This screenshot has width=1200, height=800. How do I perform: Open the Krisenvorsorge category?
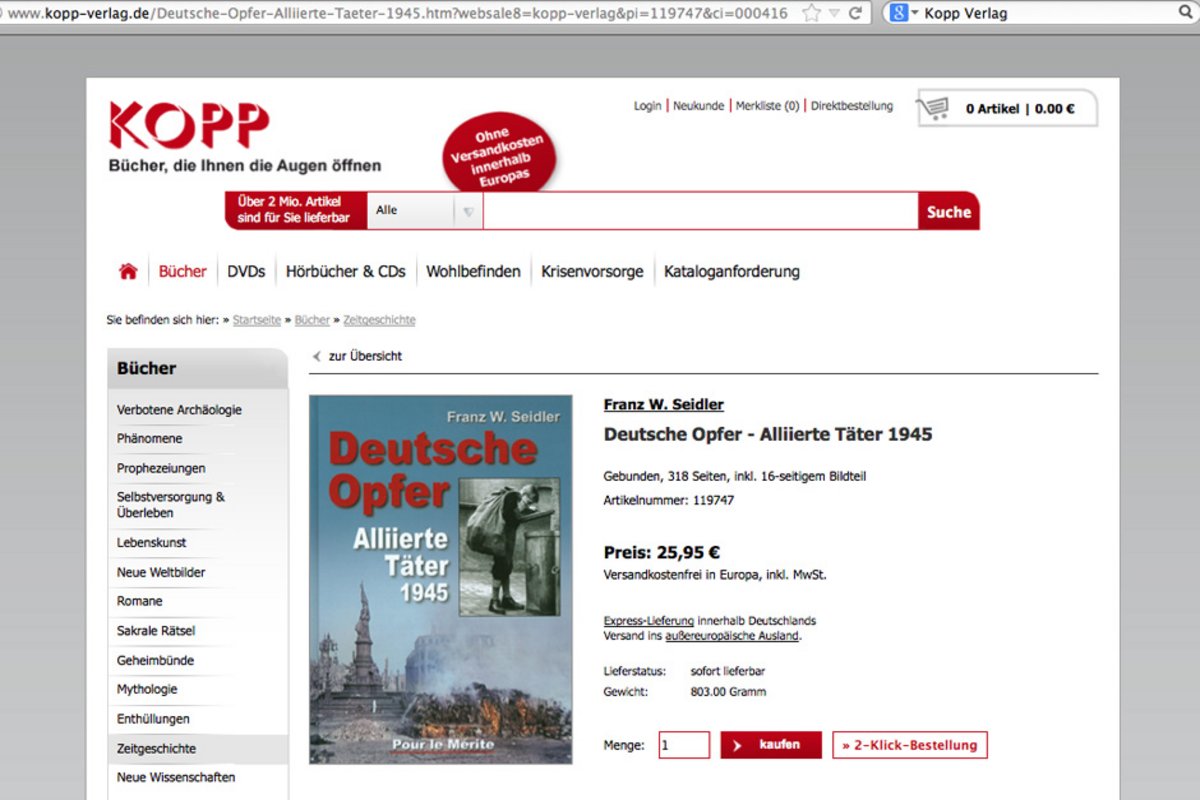(x=592, y=271)
